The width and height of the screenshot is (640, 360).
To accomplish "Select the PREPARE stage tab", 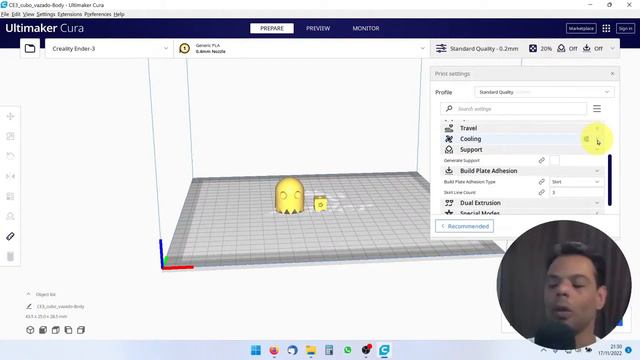I will 272,28.
